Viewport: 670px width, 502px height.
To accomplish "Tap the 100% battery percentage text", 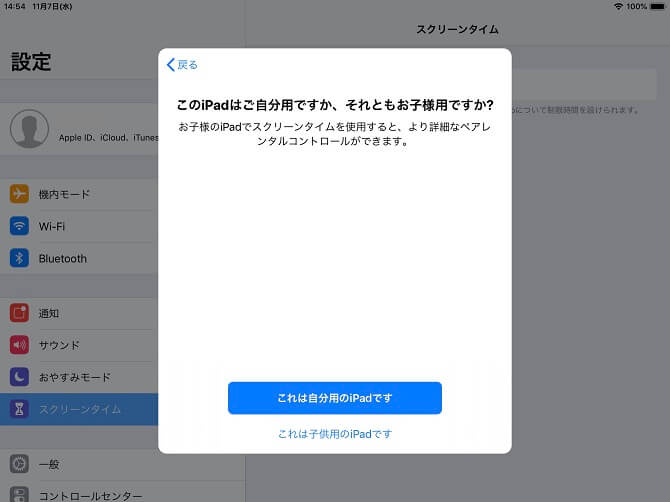I will [636, 6].
